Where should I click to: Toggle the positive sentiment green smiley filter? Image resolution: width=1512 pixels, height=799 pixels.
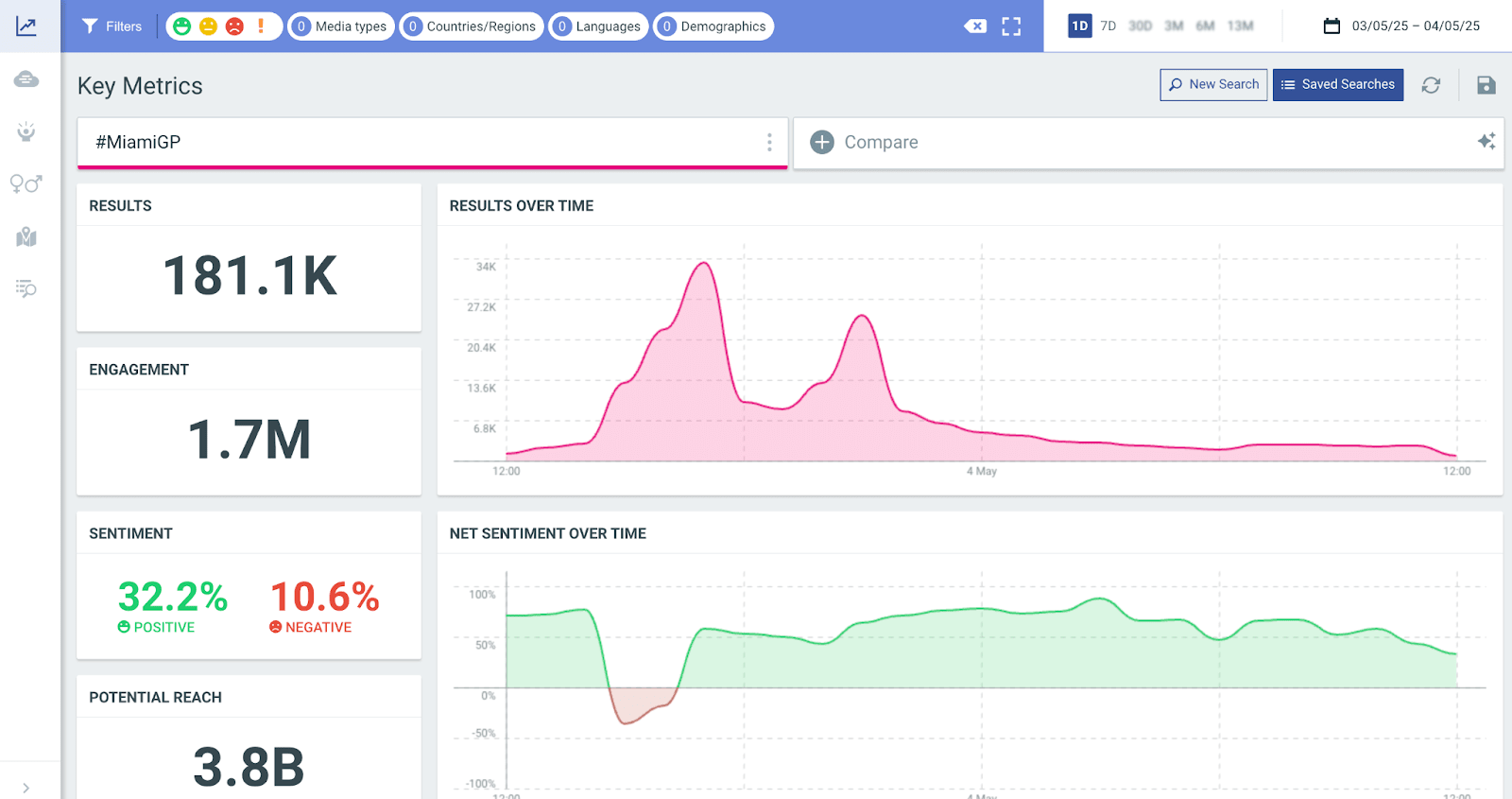tap(182, 26)
